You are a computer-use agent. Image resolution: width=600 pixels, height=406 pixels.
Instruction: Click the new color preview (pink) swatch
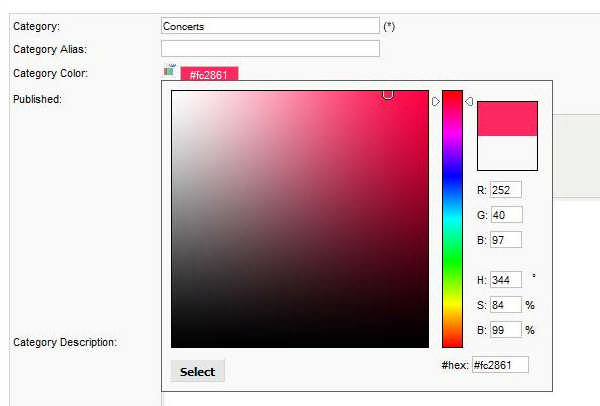507,119
